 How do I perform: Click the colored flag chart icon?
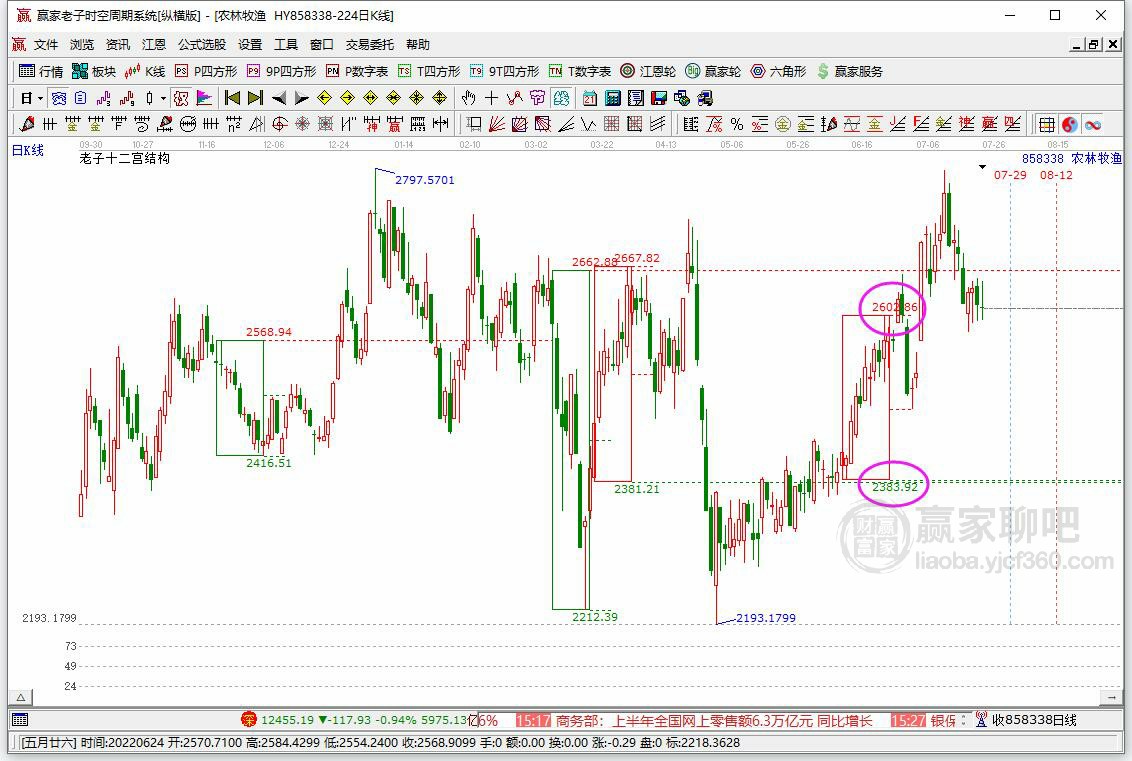pyautogui.click(x=204, y=98)
